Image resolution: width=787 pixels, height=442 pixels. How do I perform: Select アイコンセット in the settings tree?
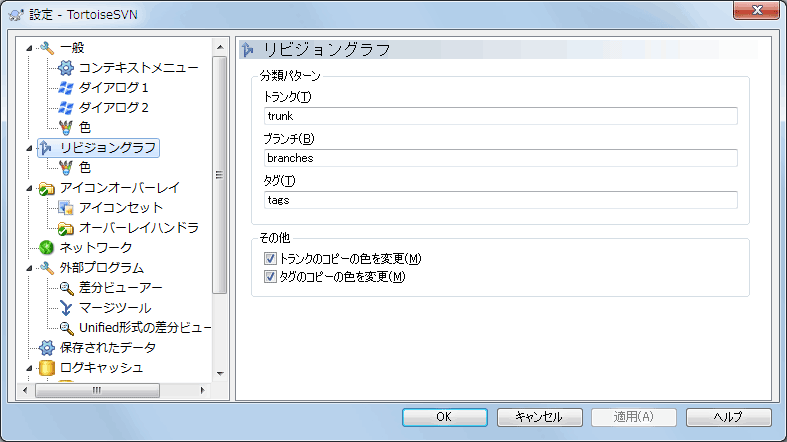[121, 208]
